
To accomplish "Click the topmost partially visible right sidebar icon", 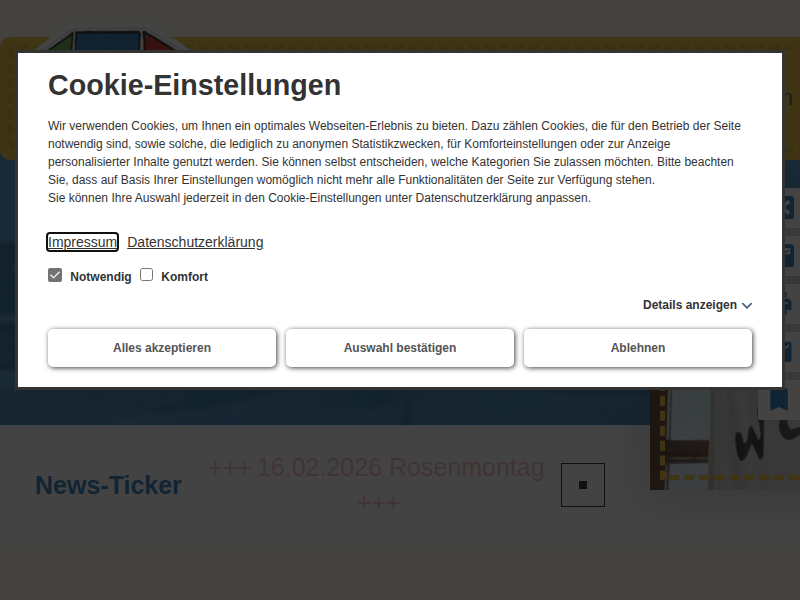I will click(789, 207).
